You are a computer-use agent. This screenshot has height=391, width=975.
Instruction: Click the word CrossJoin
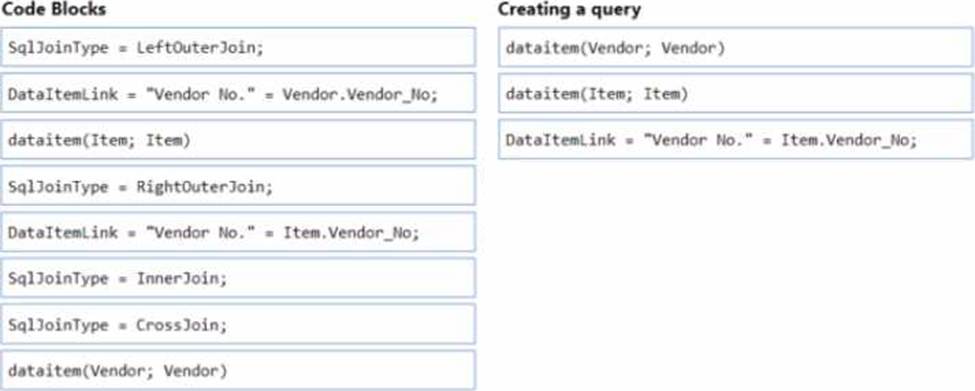[178, 325]
